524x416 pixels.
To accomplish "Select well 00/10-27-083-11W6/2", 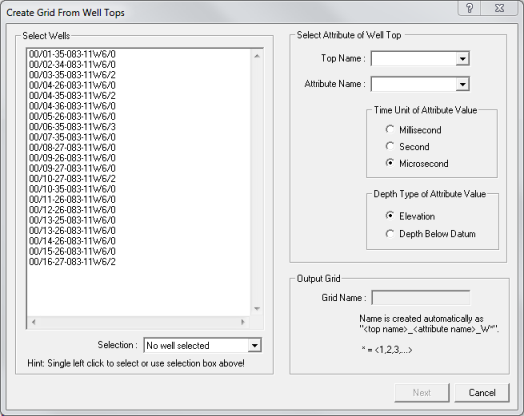I will tap(72, 178).
